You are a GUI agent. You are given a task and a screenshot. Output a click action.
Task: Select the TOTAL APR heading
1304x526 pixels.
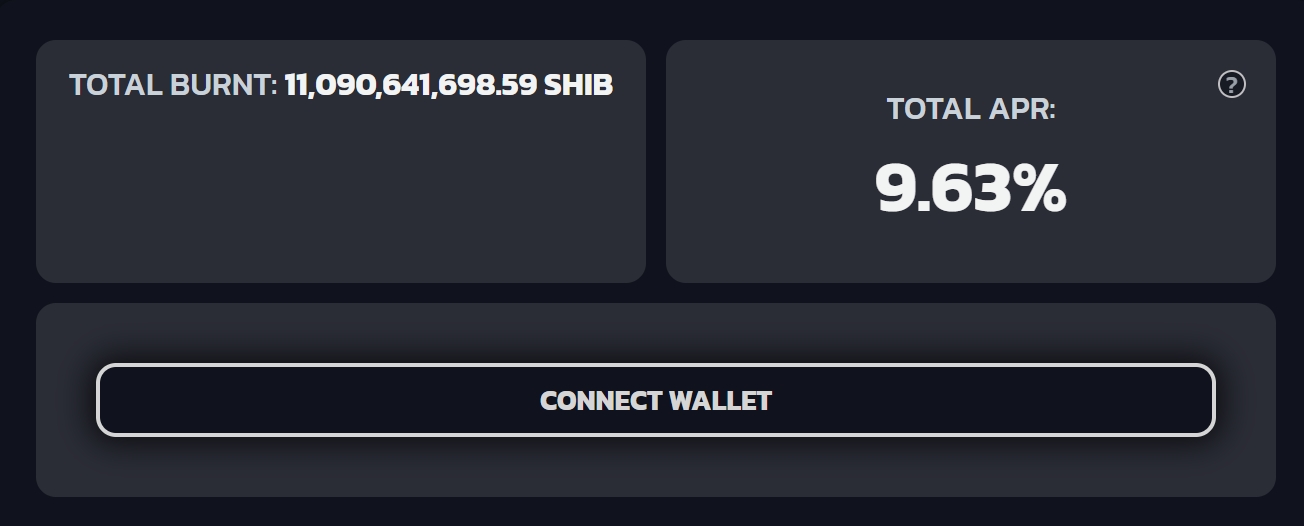click(x=971, y=109)
